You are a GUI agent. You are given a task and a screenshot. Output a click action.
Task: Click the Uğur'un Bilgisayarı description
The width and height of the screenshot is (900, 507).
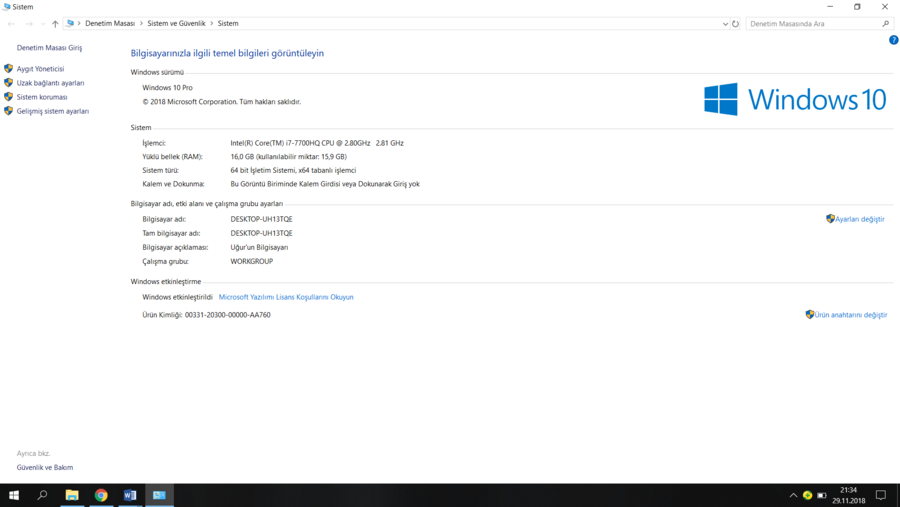pos(259,247)
